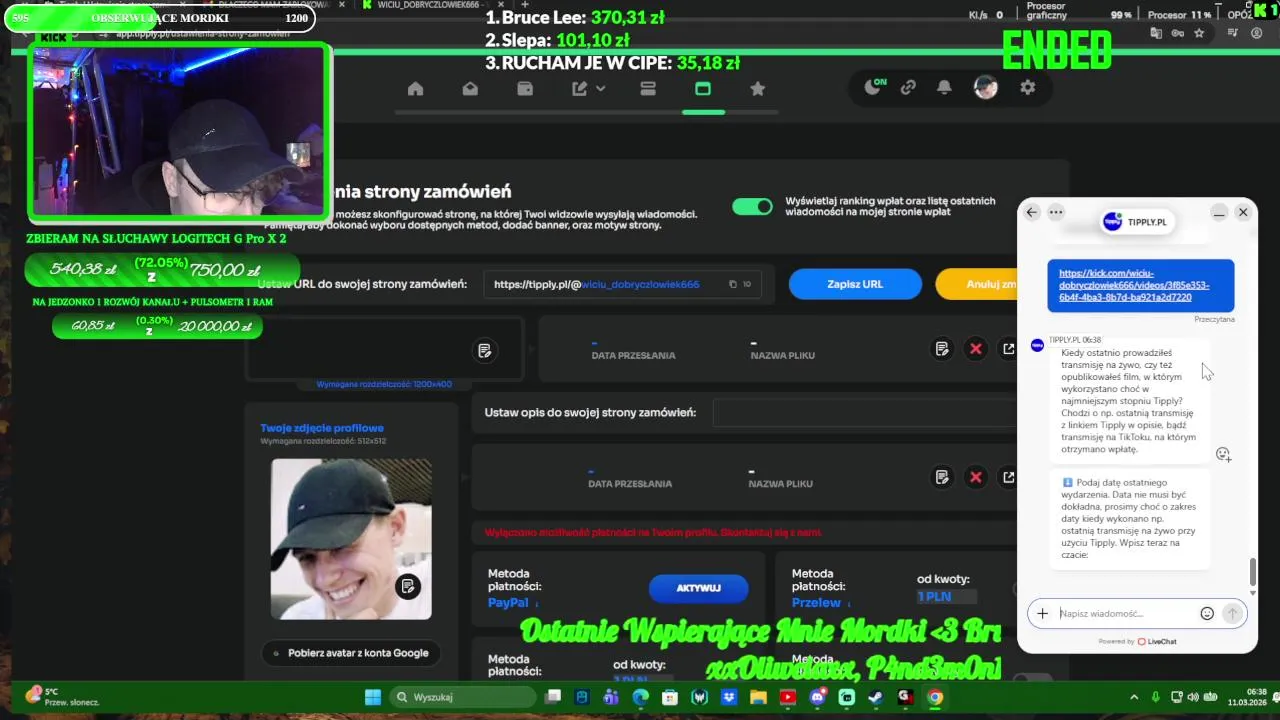Open the chat emoji picker
Image resolution: width=1280 pixels, height=720 pixels.
(x=1207, y=614)
